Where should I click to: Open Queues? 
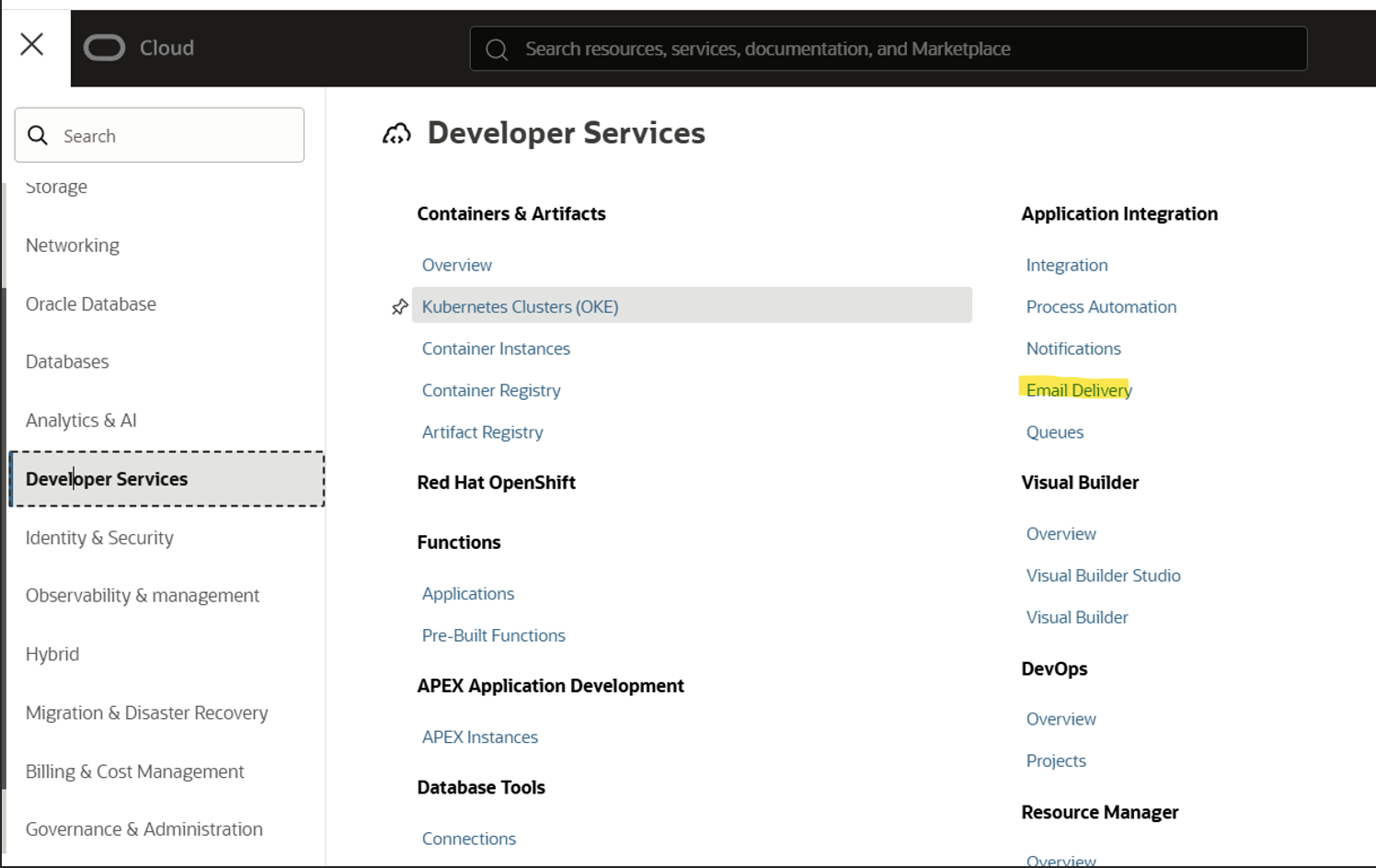(x=1054, y=431)
